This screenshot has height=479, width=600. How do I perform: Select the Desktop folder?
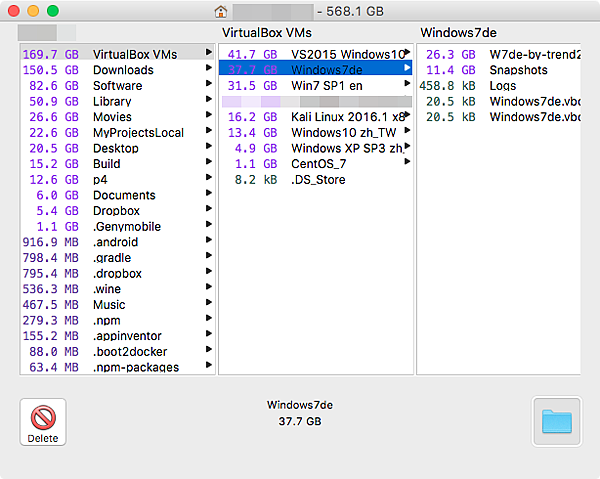(x=117, y=148)
